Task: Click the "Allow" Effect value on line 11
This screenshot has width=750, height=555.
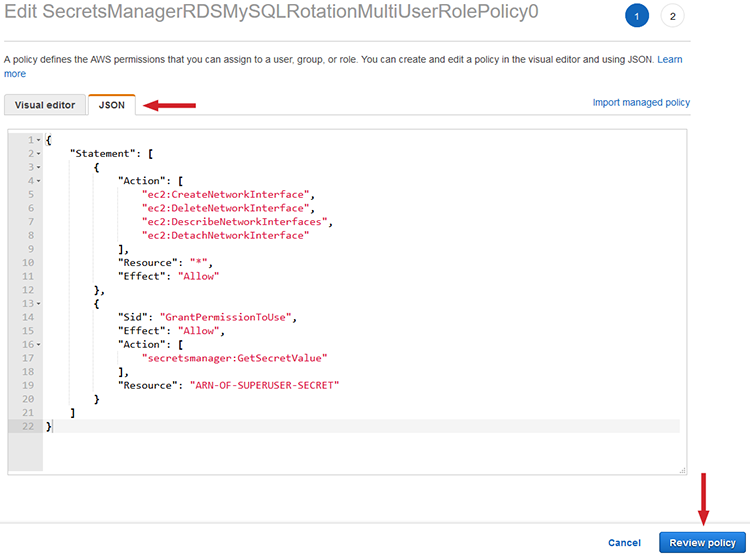Action: click(199, 276)
